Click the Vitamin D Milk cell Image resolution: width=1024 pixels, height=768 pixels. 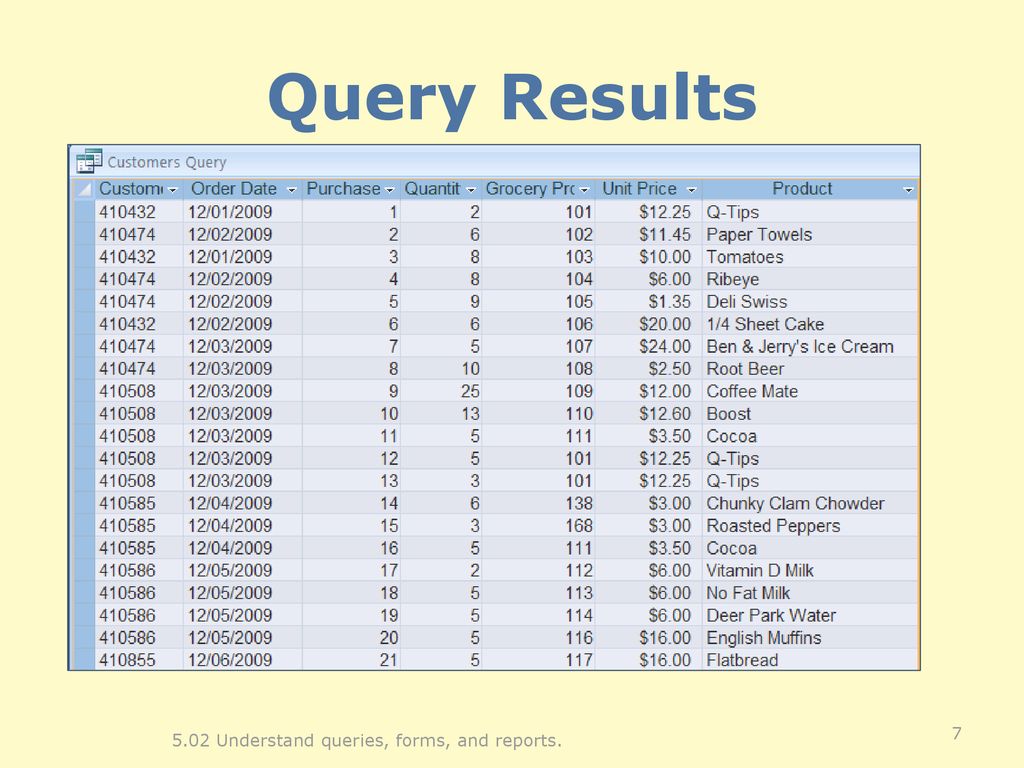tap(810, 570)
